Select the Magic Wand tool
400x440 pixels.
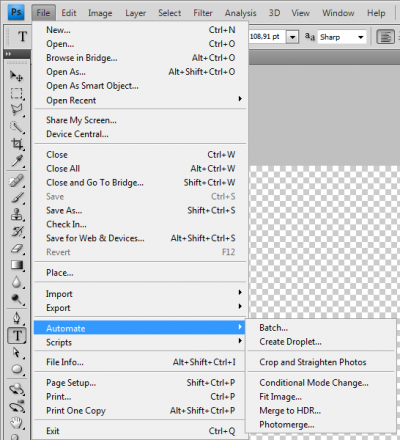tap(16, 127)
